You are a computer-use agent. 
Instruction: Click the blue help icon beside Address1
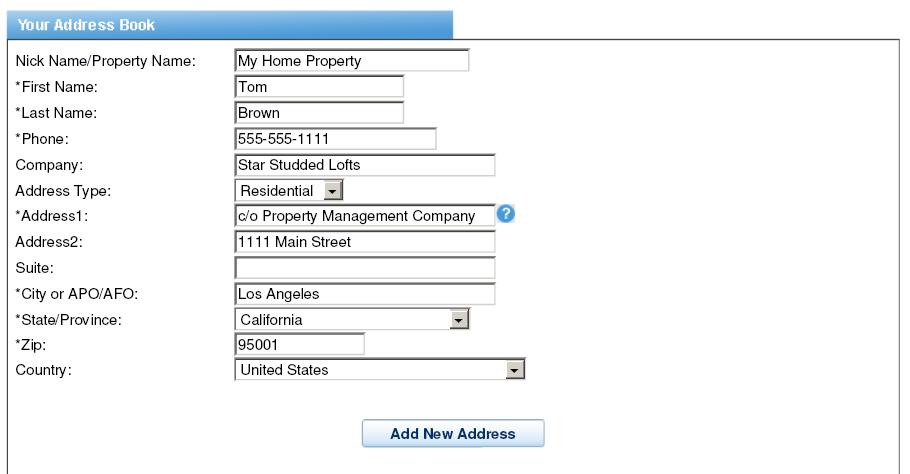(505, 214)
